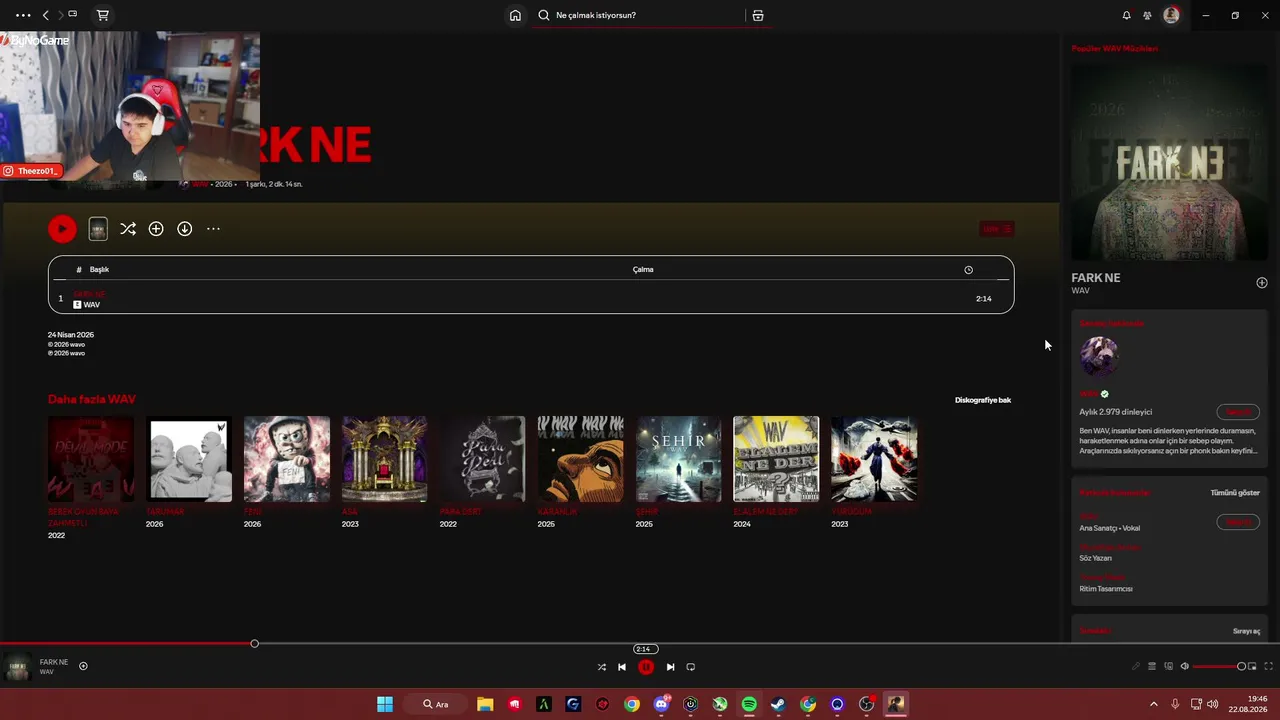Open the Browse icon beside search
Image resolution: width=1280 pixels, height=720 pixels.
758,15
